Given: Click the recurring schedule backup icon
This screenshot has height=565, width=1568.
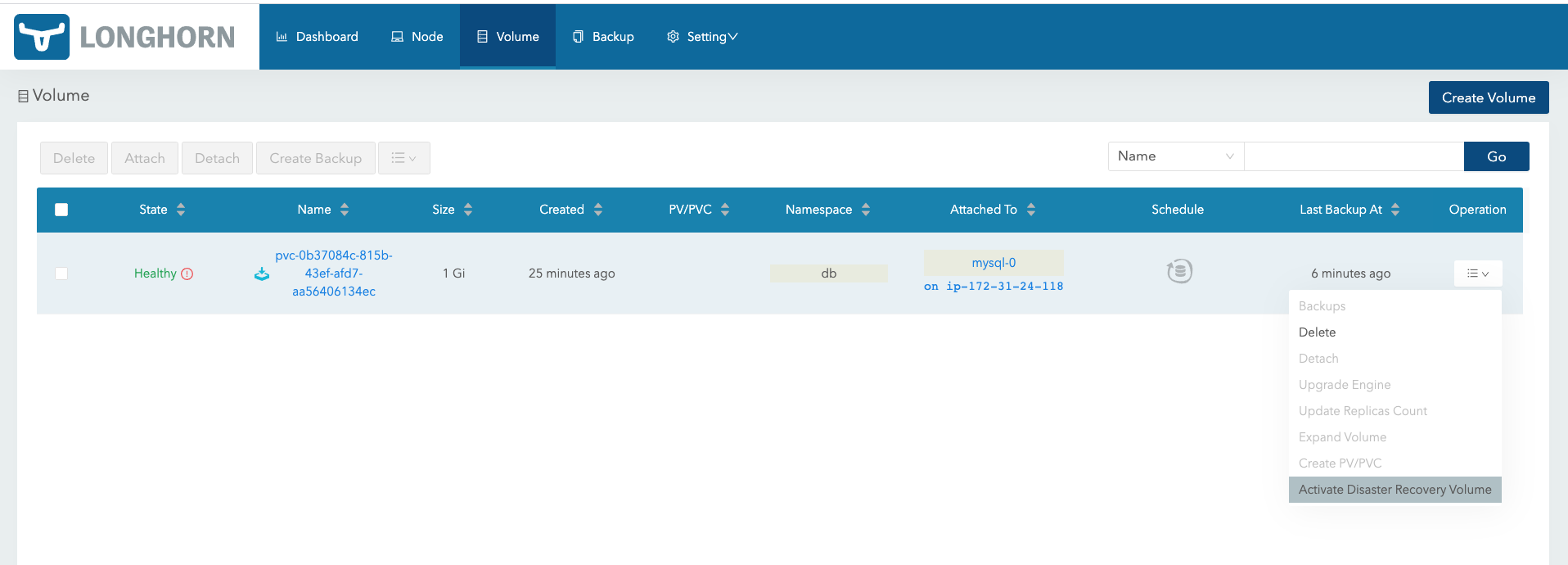Looking at the screenshot, I should tap(1179, 271).
